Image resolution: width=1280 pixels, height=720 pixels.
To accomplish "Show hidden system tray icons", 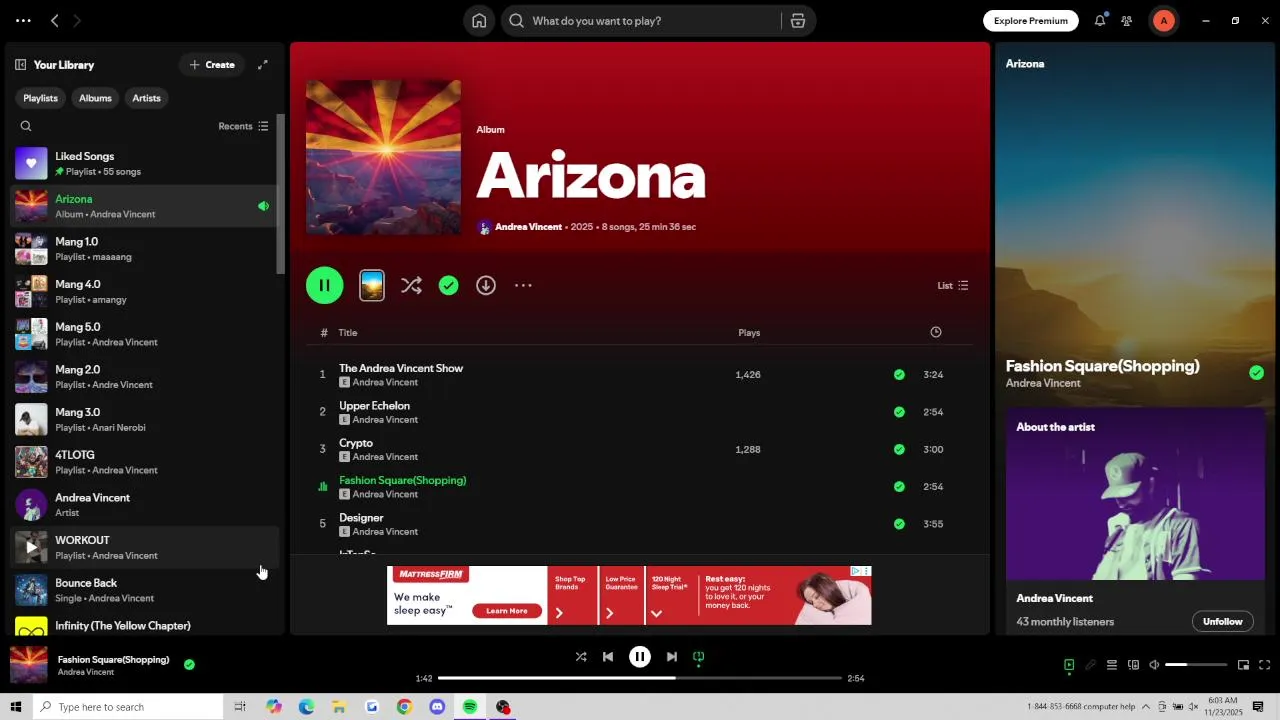I will point(1146,707).
